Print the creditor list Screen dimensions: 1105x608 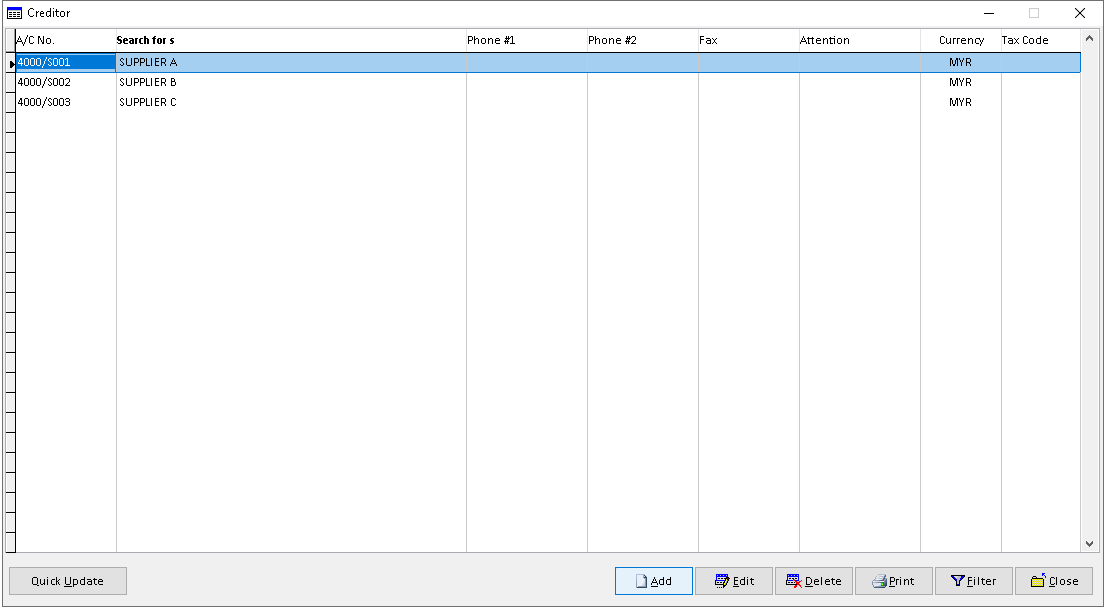tap(894, 581)
